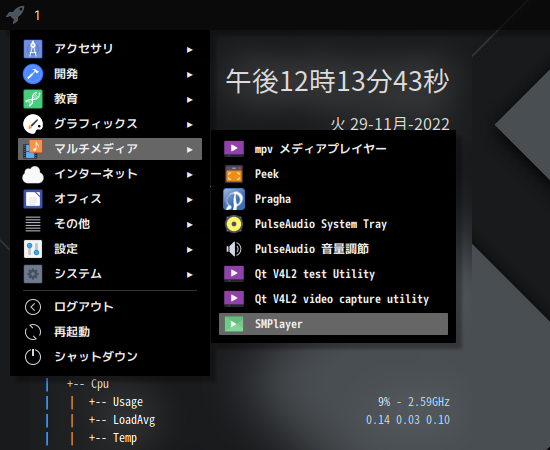Click the Peek screen recorder icon
550x450 pixels.
click(x=234, y=174)
